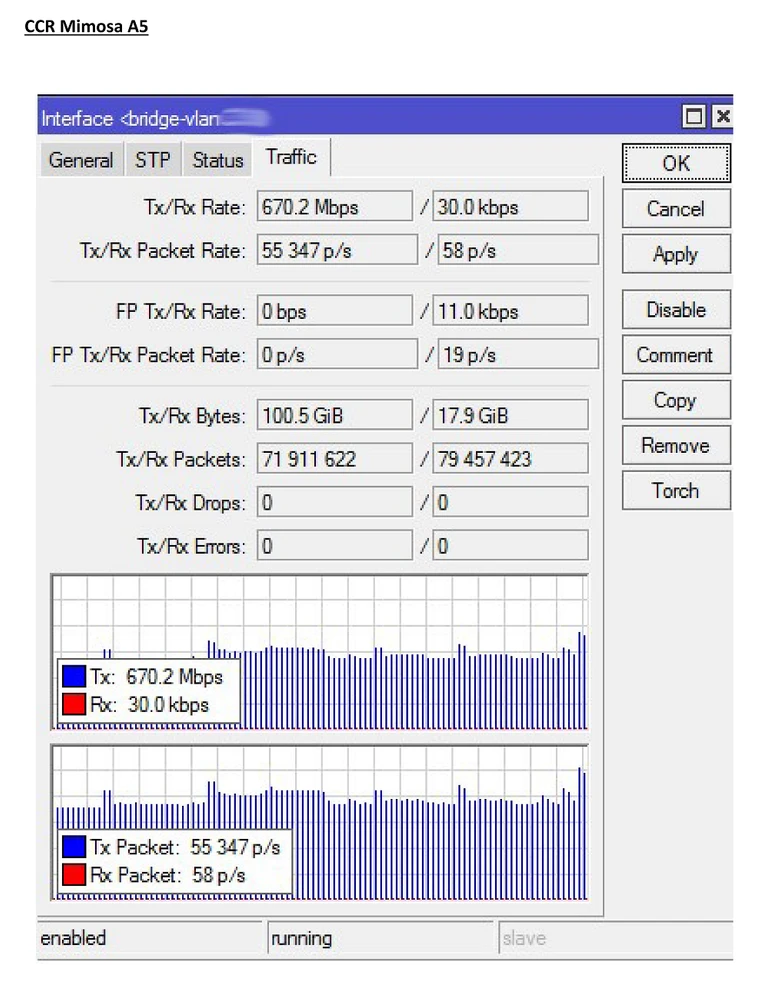Apply the interface settings
This screenshot has width=772, height=1000.
tap(675, 254)
